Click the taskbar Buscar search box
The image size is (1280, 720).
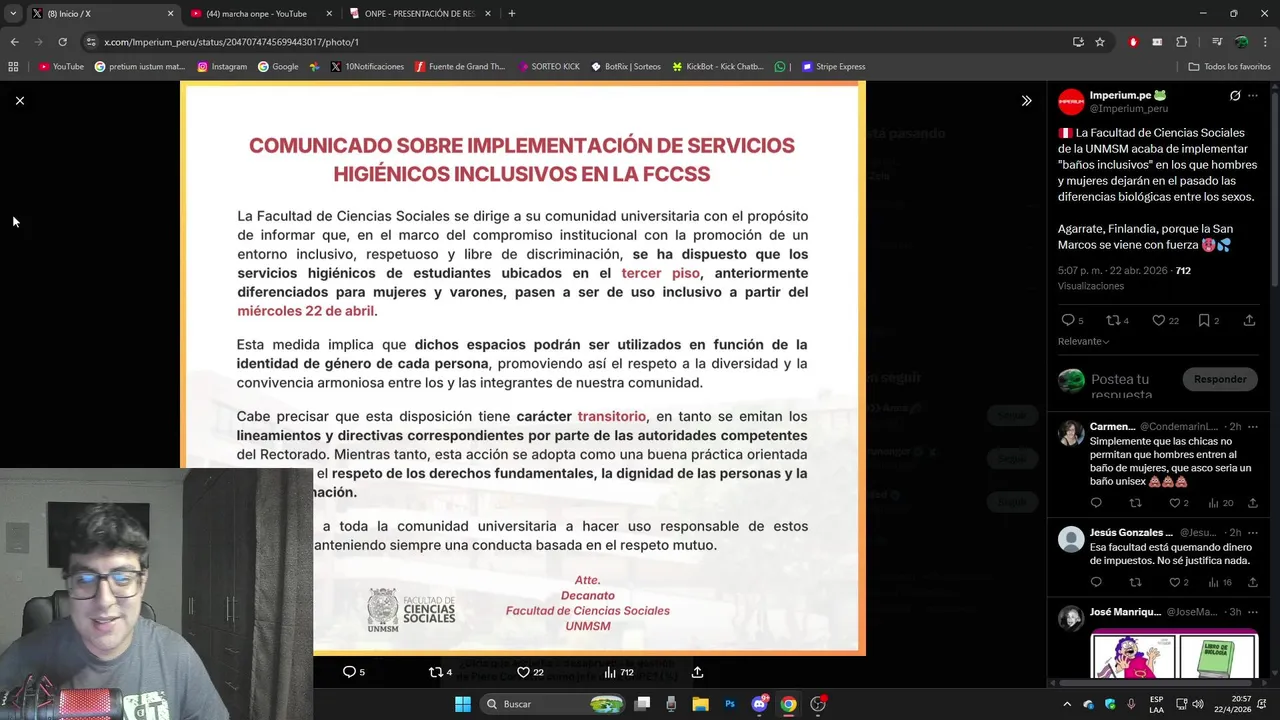click(551, 704)
